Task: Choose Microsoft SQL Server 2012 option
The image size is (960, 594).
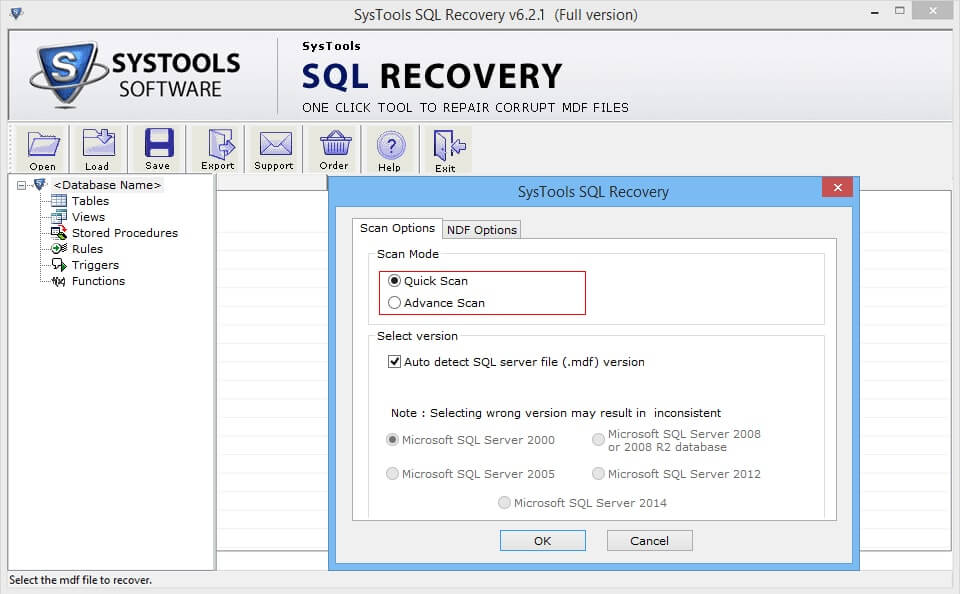Action: point(598,473)
